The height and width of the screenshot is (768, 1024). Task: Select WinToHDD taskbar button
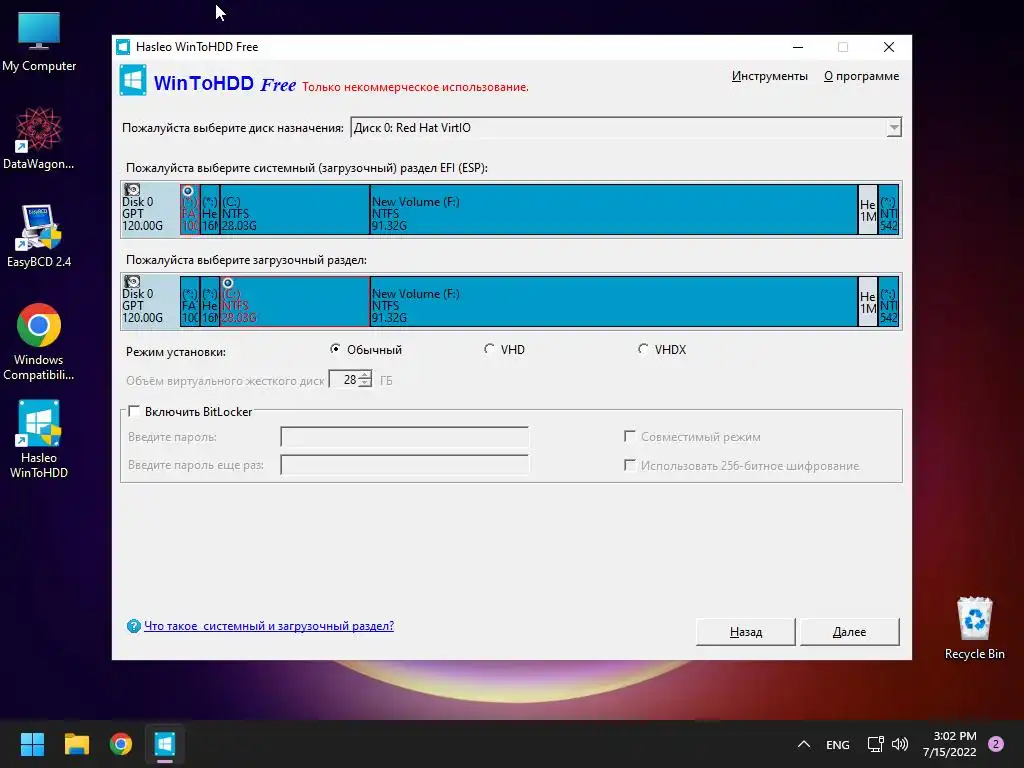tap(165, 744)
